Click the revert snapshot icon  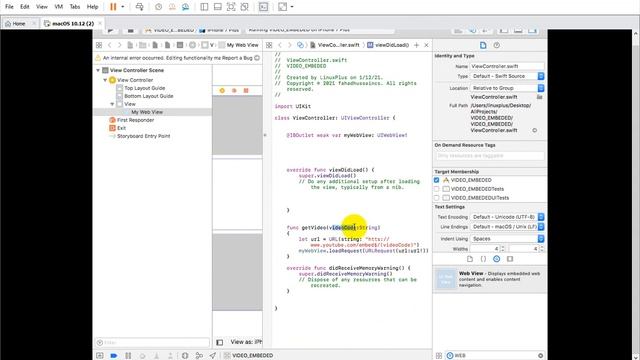click(x=172, y=7)
